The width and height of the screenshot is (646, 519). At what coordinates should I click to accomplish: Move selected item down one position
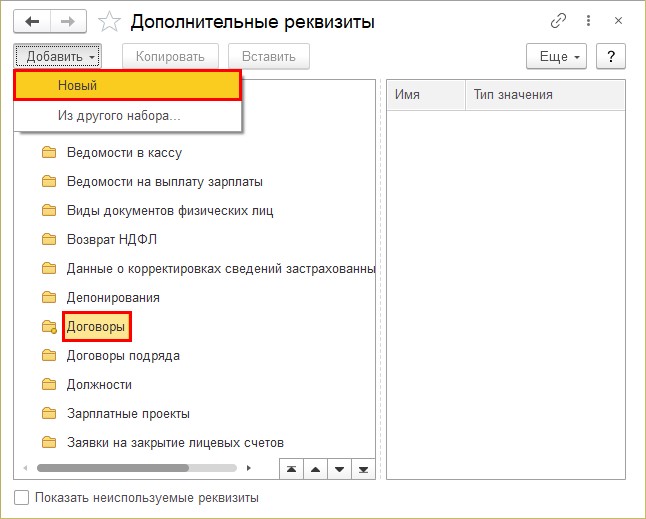pos(340,468)
